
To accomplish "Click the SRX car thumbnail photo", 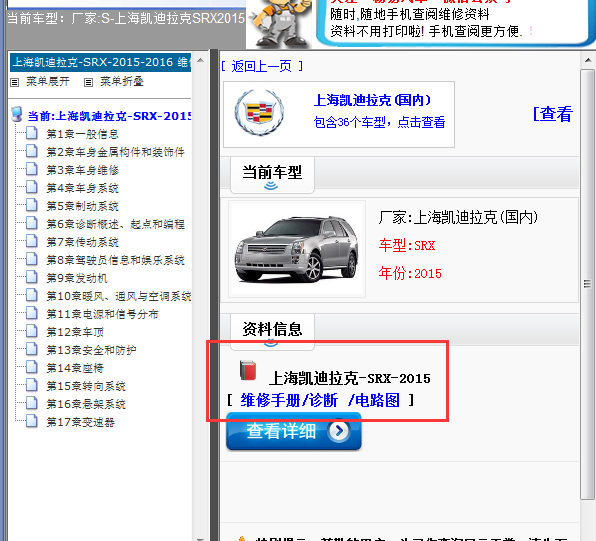I will point(297,249).
